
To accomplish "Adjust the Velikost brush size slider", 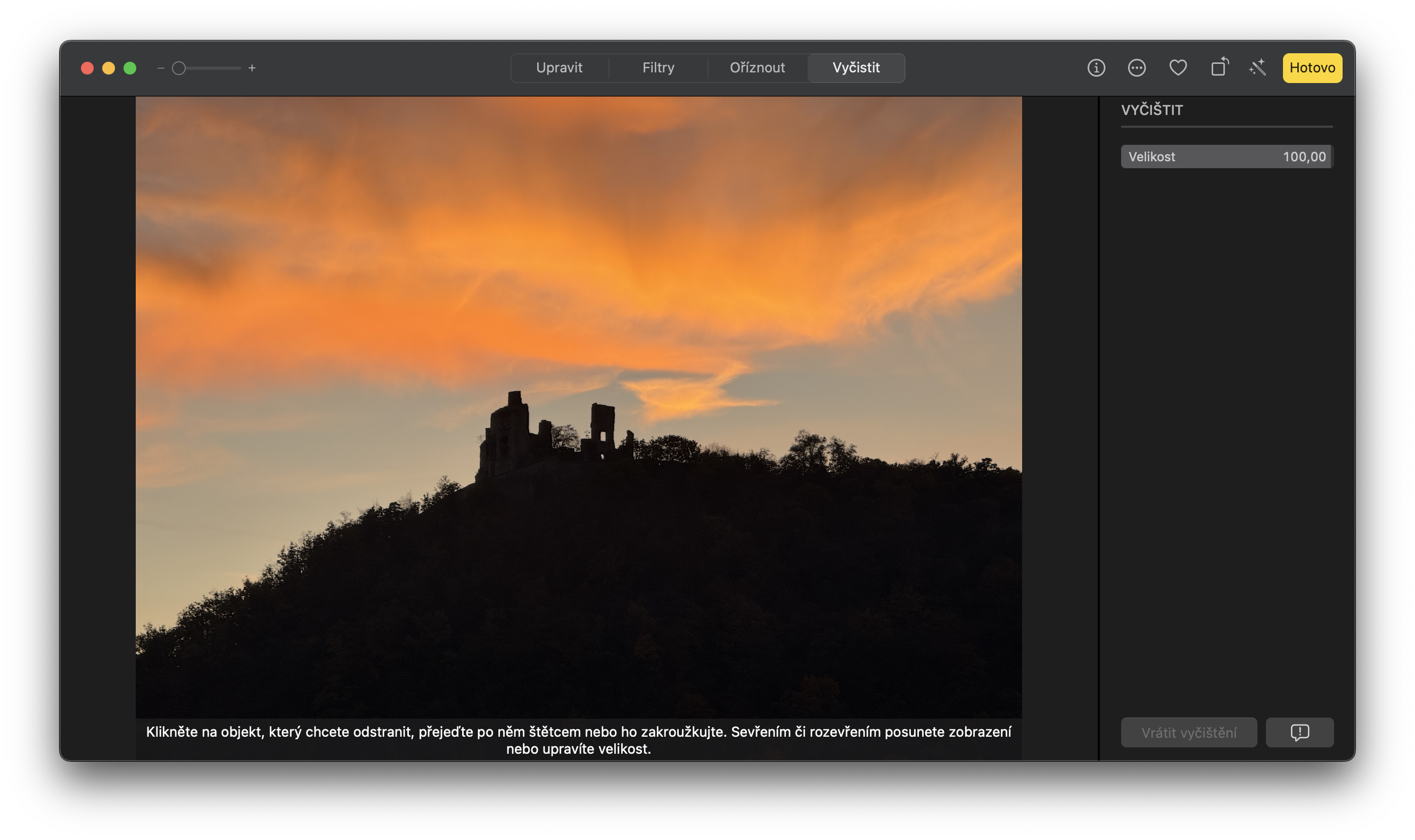I will point(1226,156).
